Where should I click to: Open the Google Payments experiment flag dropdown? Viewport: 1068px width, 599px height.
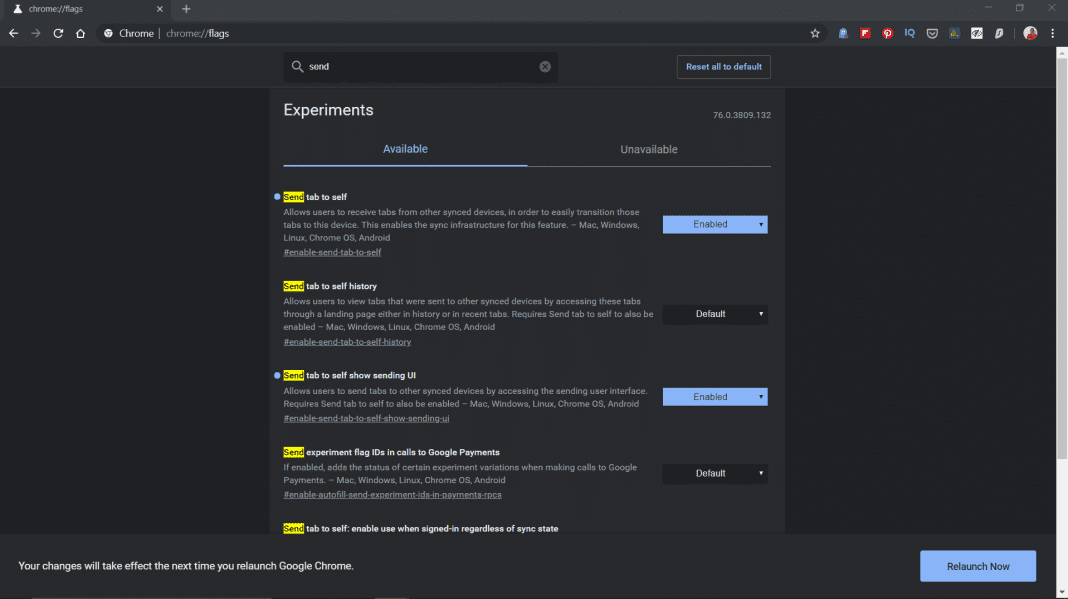(x=715, y=474)
